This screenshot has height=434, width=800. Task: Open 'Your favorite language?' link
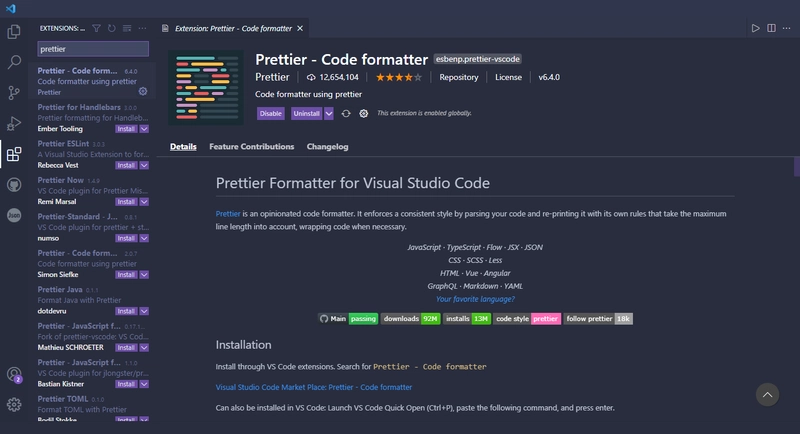[475, 299]
